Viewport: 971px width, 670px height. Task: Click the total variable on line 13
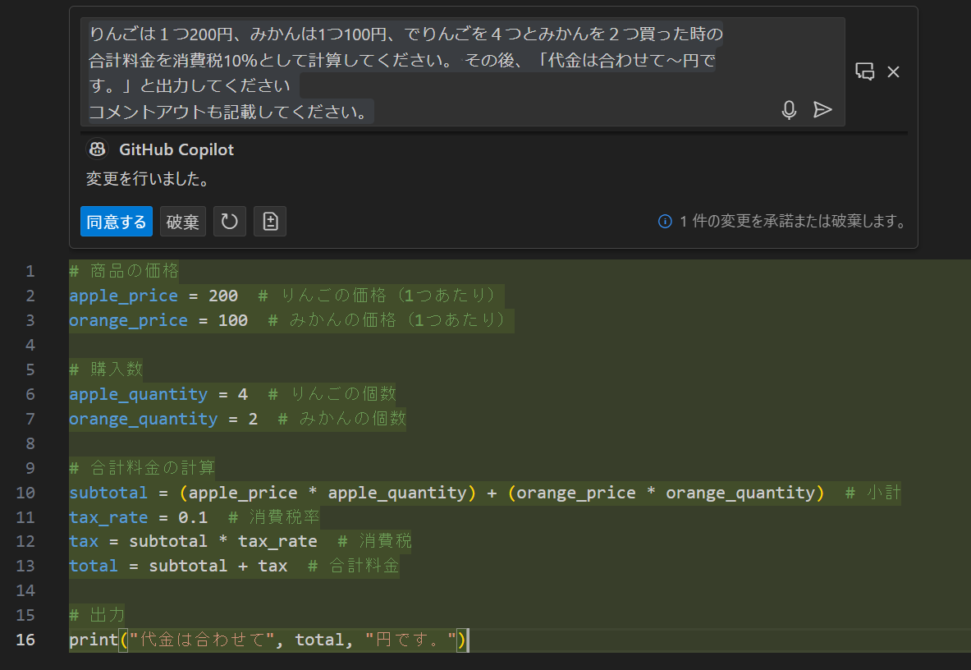(93, 565)
